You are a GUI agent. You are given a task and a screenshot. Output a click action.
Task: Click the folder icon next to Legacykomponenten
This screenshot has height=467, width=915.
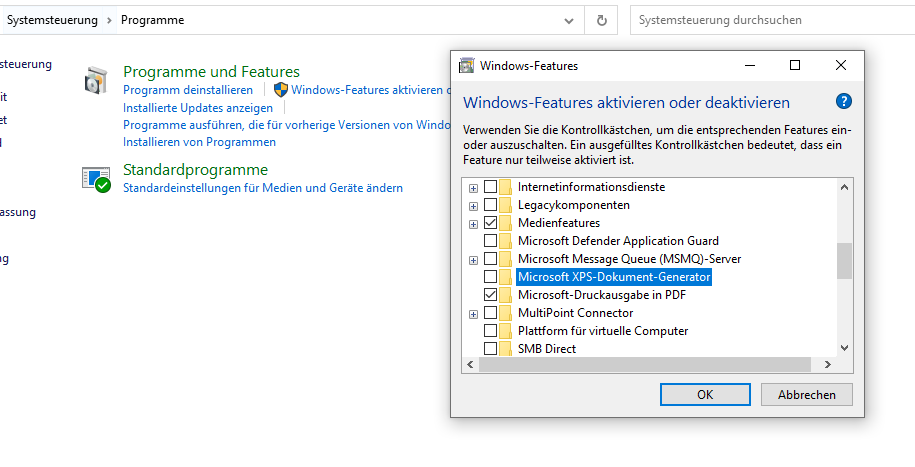[x=505, y=205]
